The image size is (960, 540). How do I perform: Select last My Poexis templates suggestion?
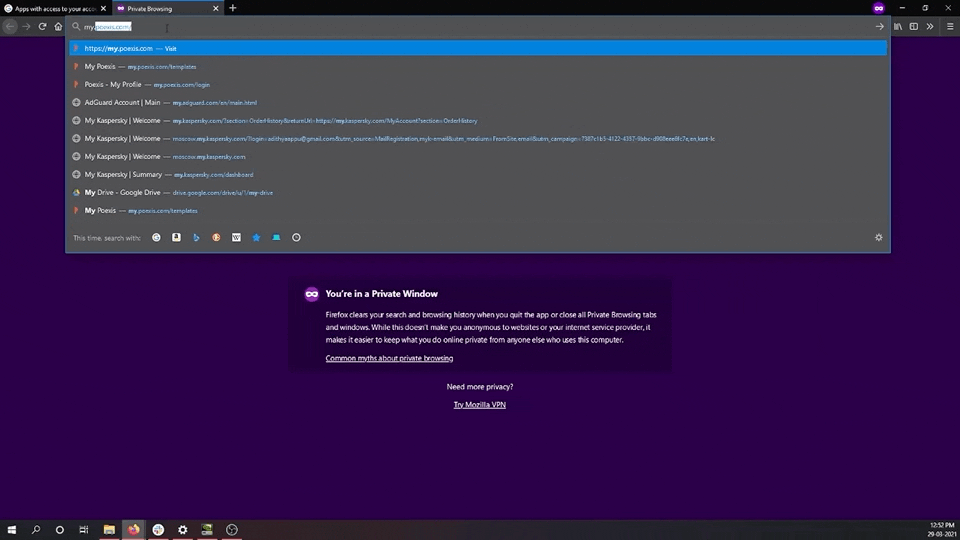coord(478,211)
